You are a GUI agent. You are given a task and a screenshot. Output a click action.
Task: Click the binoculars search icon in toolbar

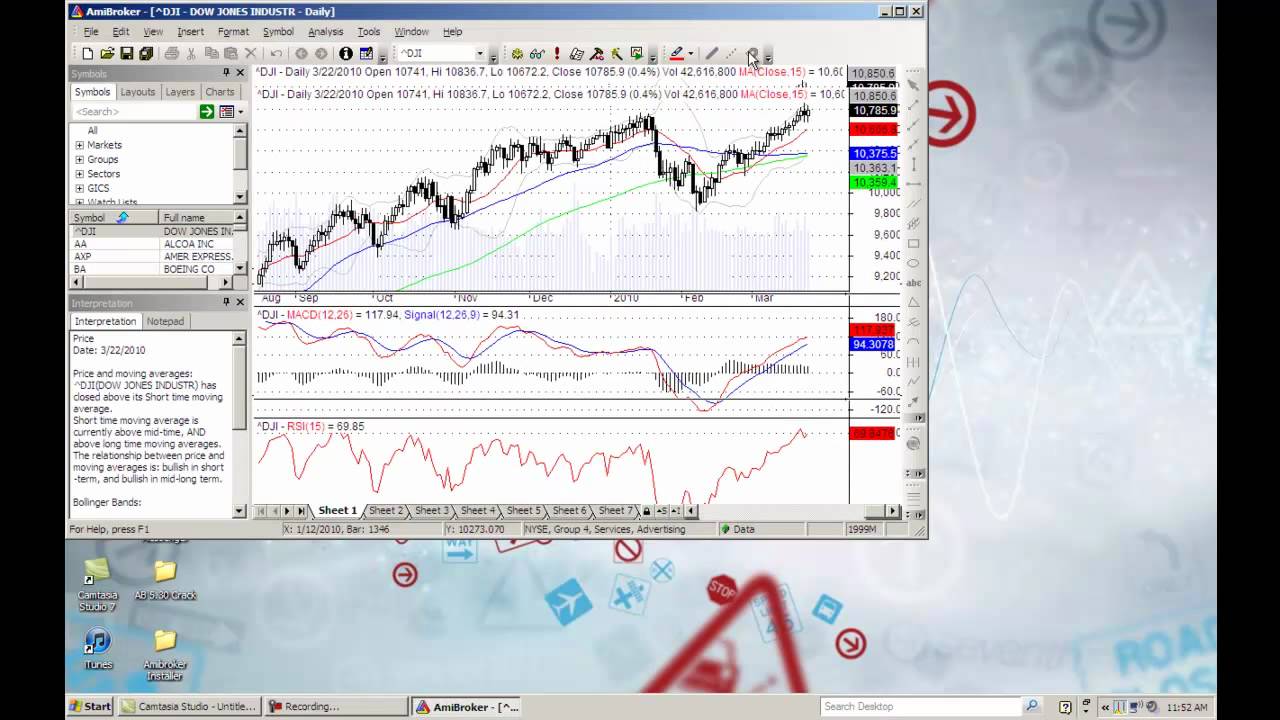click(536, 53)
